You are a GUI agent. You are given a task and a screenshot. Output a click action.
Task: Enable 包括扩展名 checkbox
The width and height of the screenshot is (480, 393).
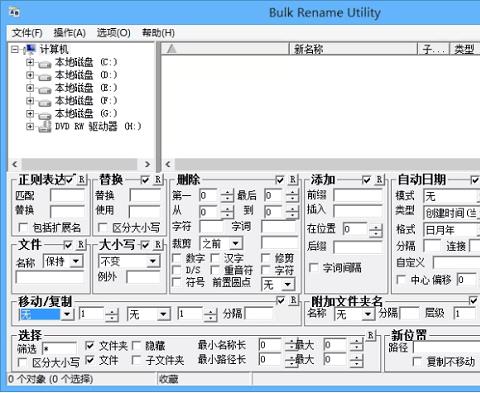pyautogui.click(x=23, y=228)
